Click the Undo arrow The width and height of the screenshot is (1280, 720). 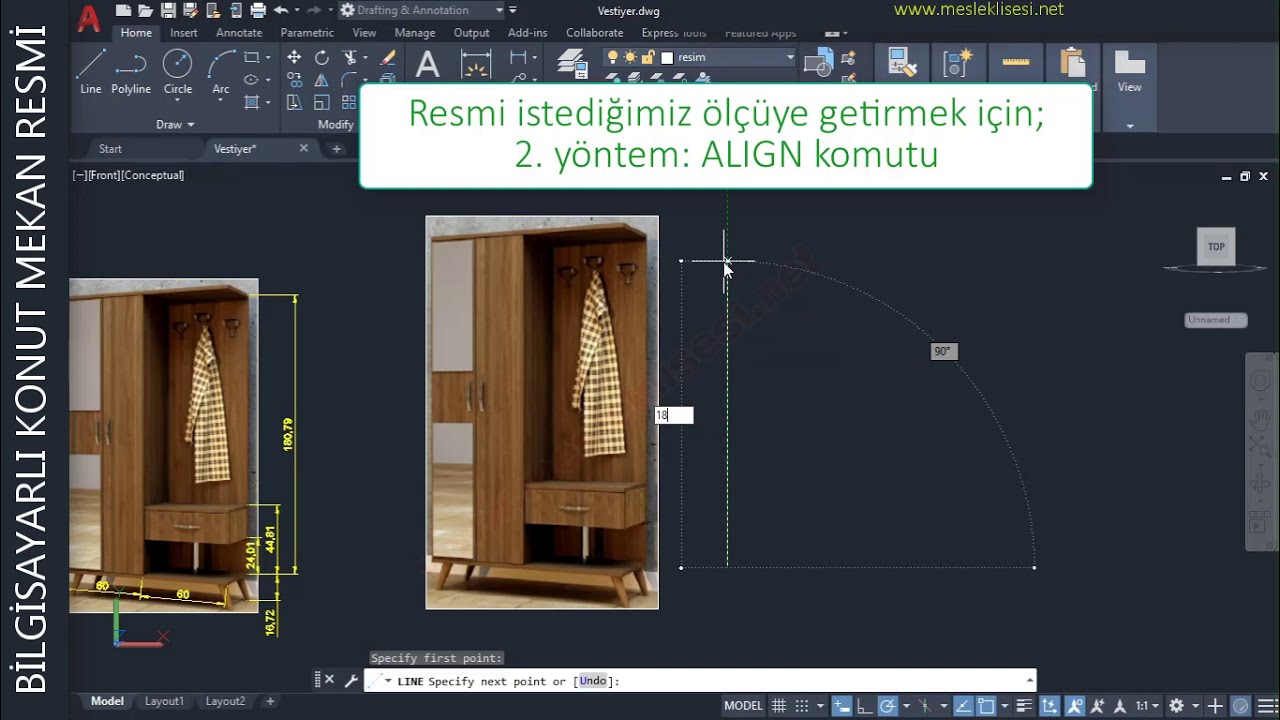281,10
